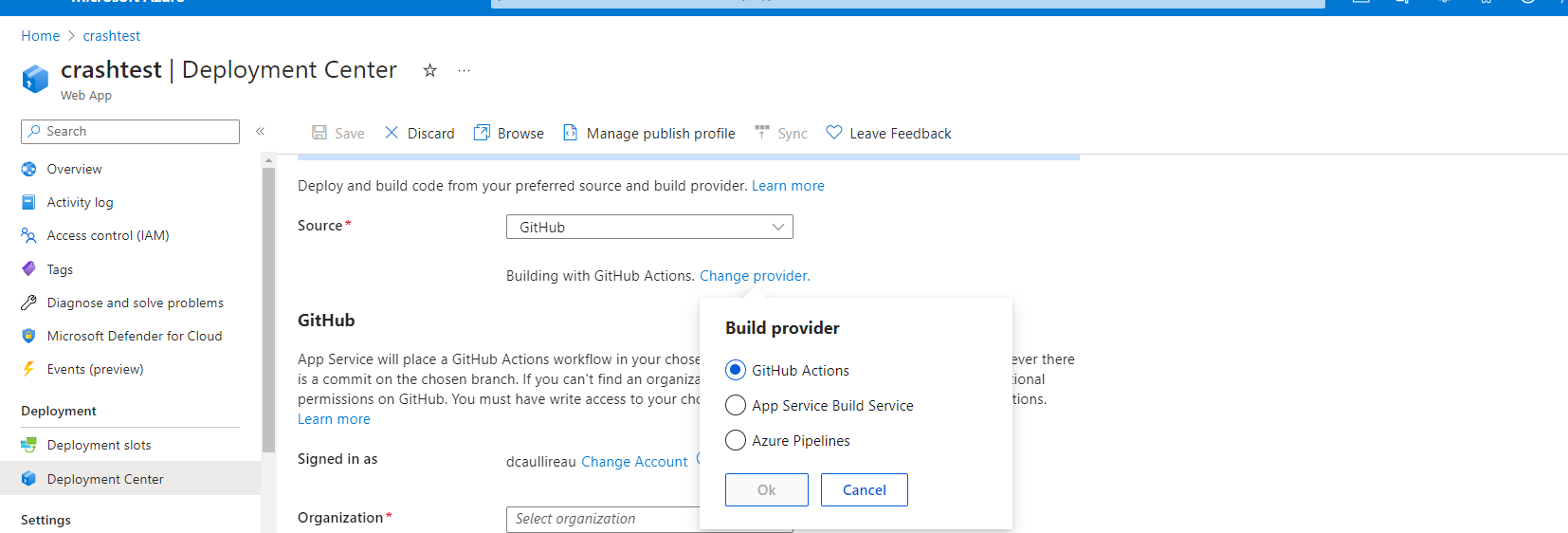Viewport: 1568px width, 533px height.
Task: Open the more options ellipsis beside the title
Action: 464,70
